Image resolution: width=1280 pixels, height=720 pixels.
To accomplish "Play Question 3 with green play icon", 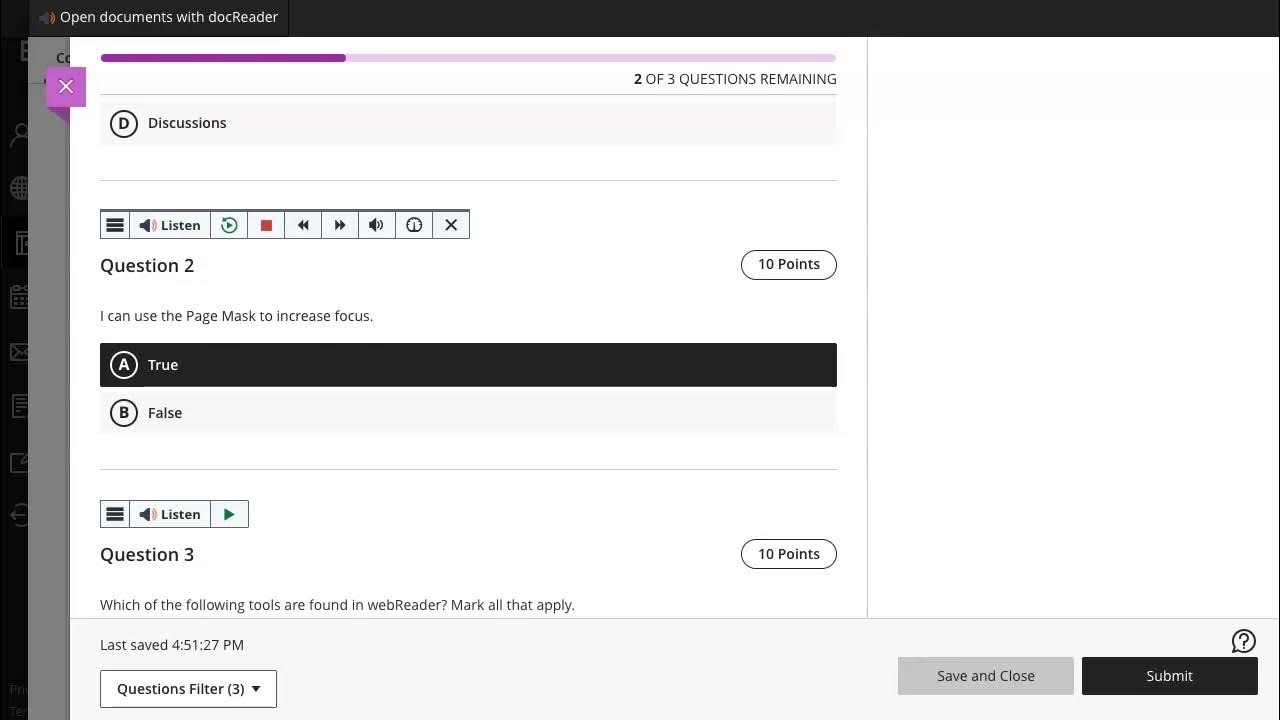I will [x=229, y=514].
